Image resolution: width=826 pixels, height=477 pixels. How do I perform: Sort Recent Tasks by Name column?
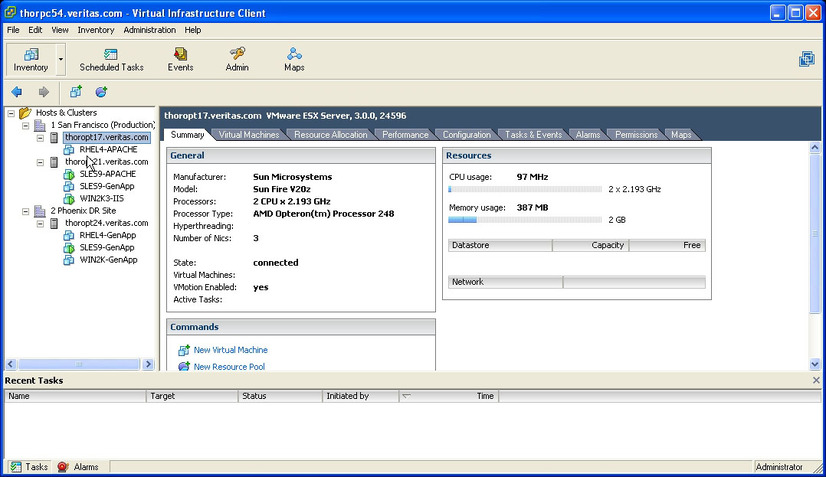[x=75, y=396]
